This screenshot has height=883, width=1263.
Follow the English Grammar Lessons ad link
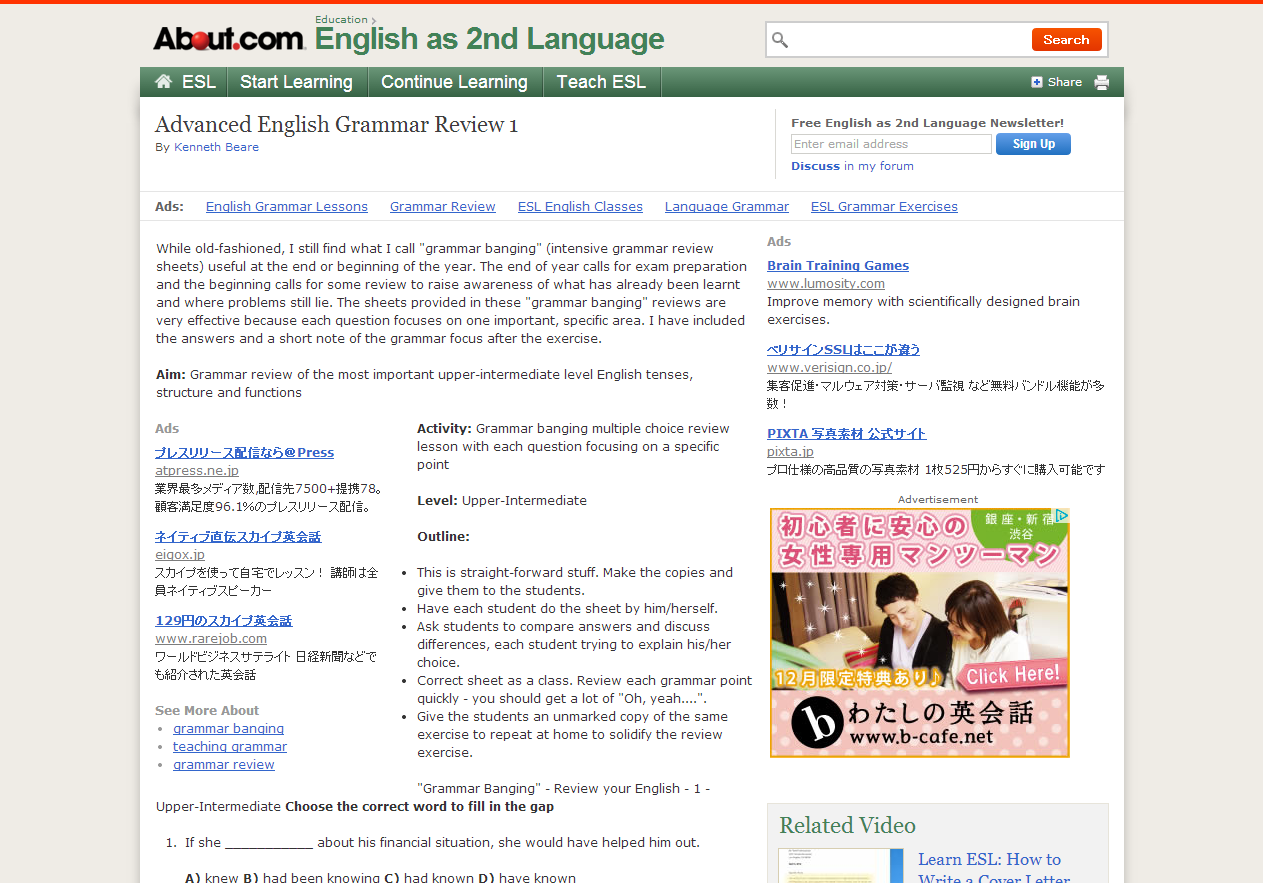click(x=286, y=207)
